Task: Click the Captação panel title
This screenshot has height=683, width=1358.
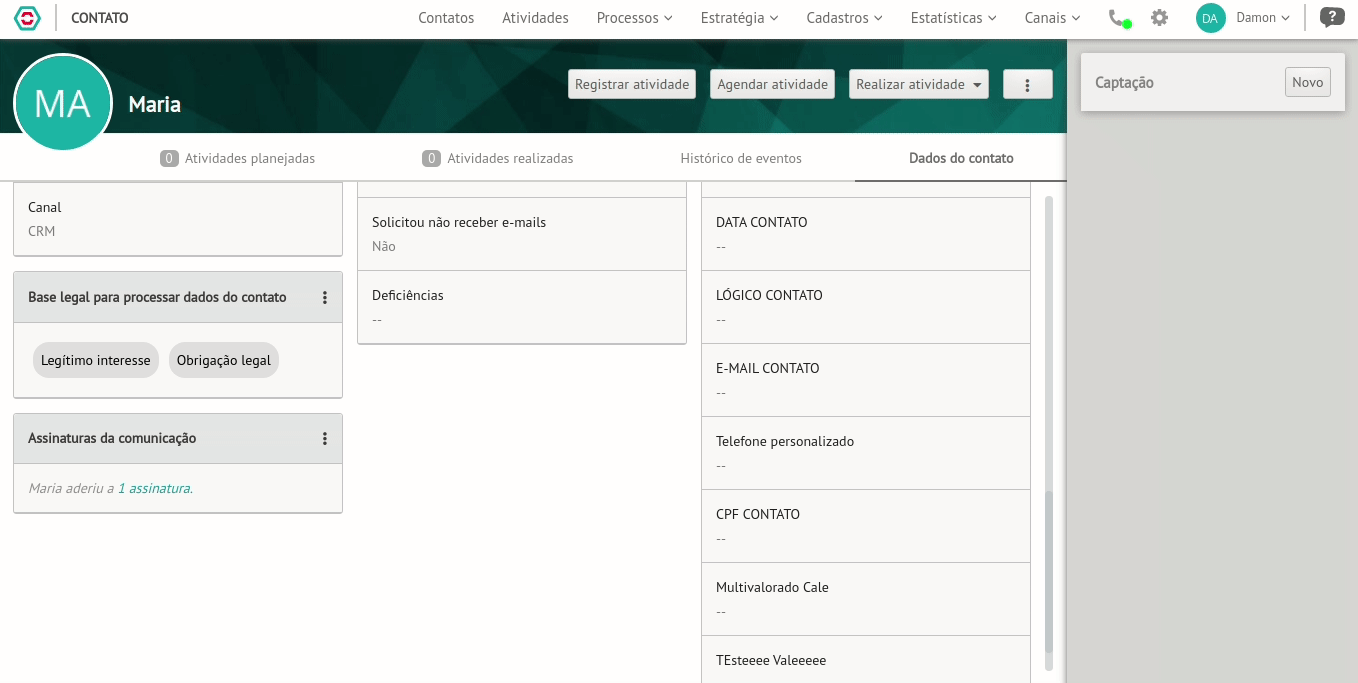Action: point(1124,83)
